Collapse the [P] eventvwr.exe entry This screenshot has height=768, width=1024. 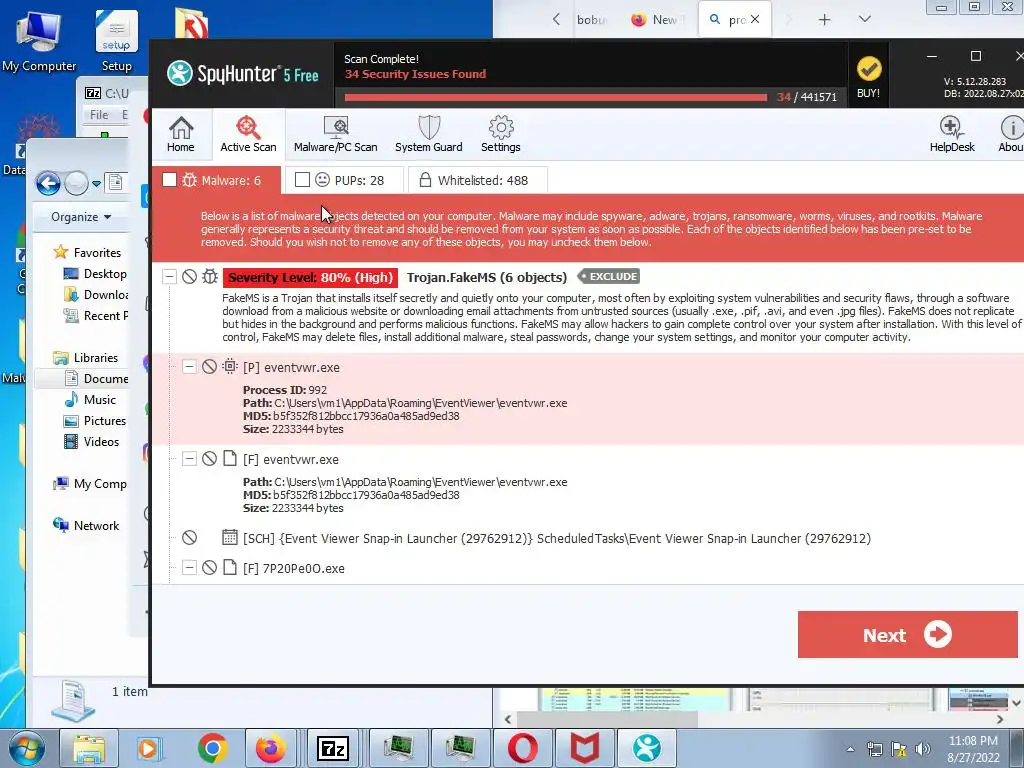coord(189,367)
